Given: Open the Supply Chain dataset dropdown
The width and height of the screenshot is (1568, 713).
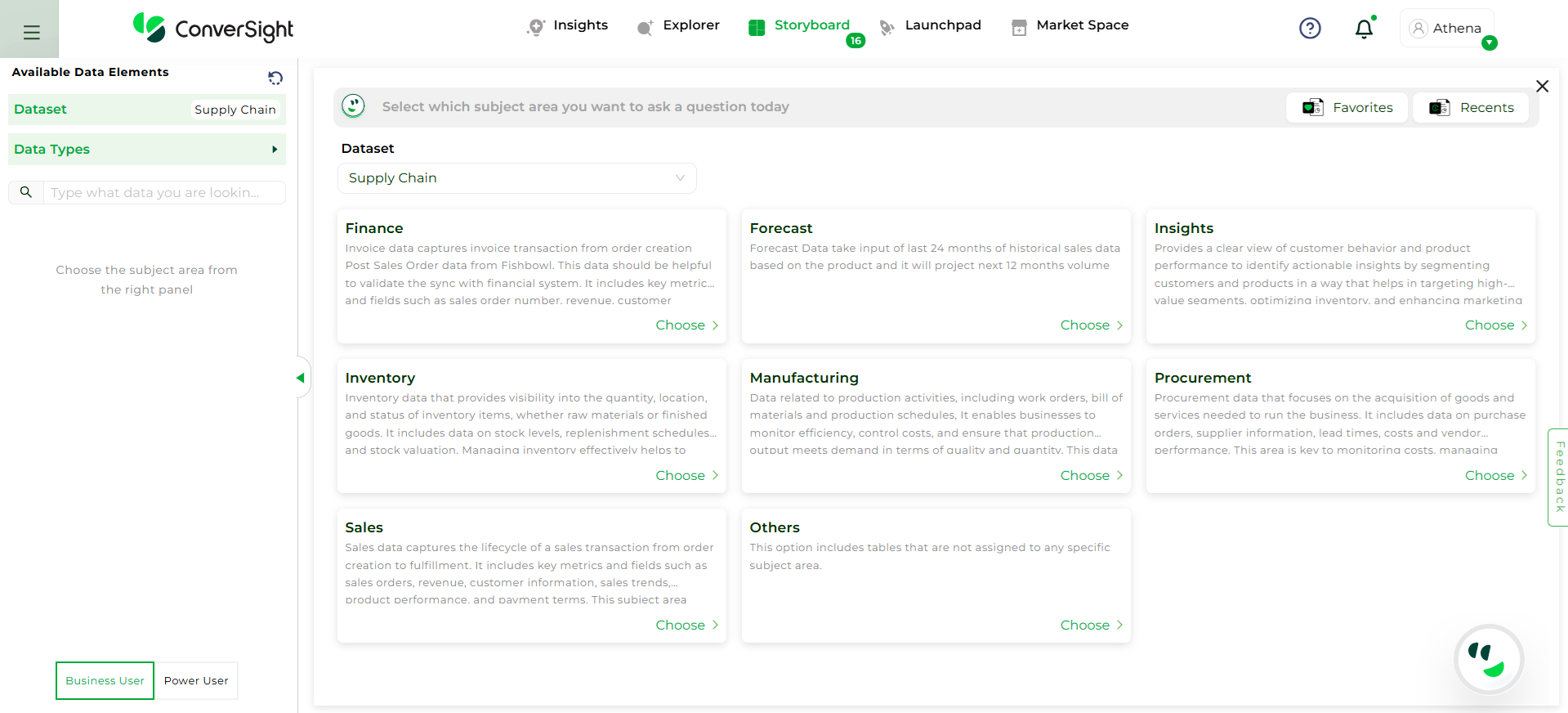Looking at the screenshot, I should tap(516, 178).
